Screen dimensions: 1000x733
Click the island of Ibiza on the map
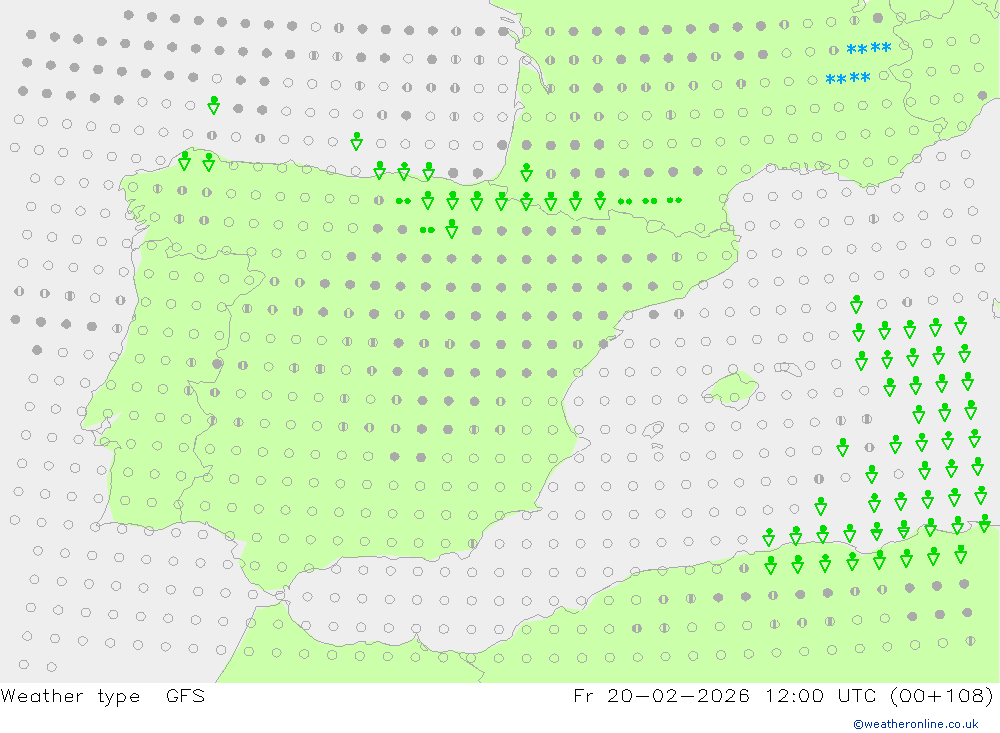653,430
